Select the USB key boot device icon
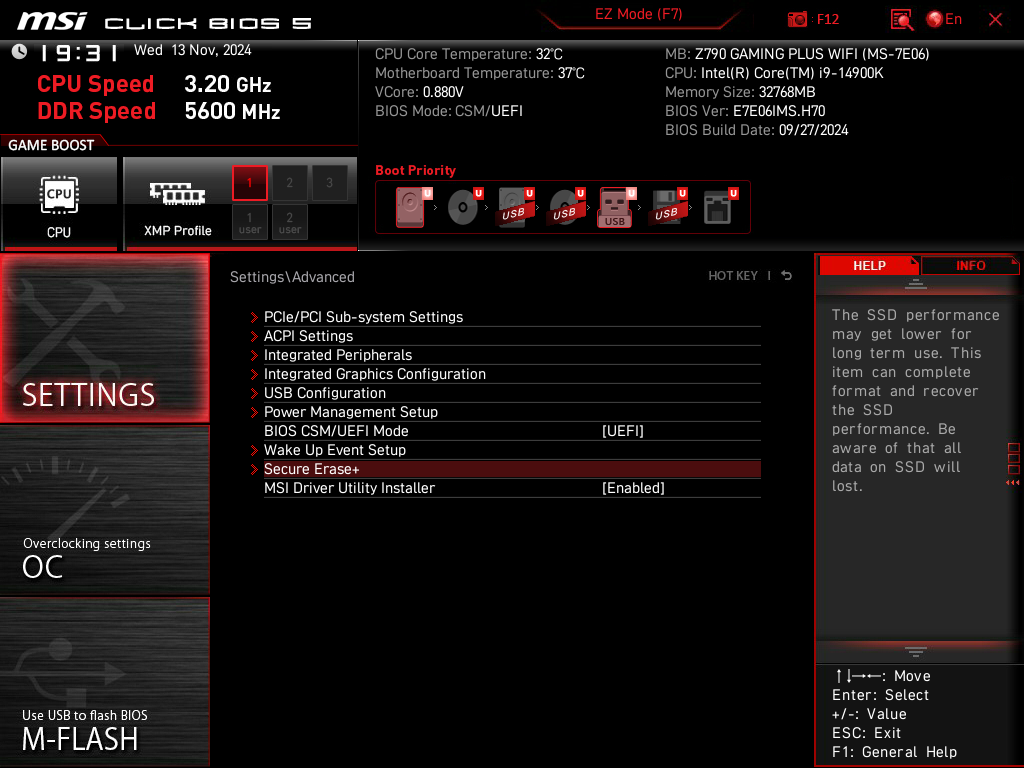 click(616, 207)
